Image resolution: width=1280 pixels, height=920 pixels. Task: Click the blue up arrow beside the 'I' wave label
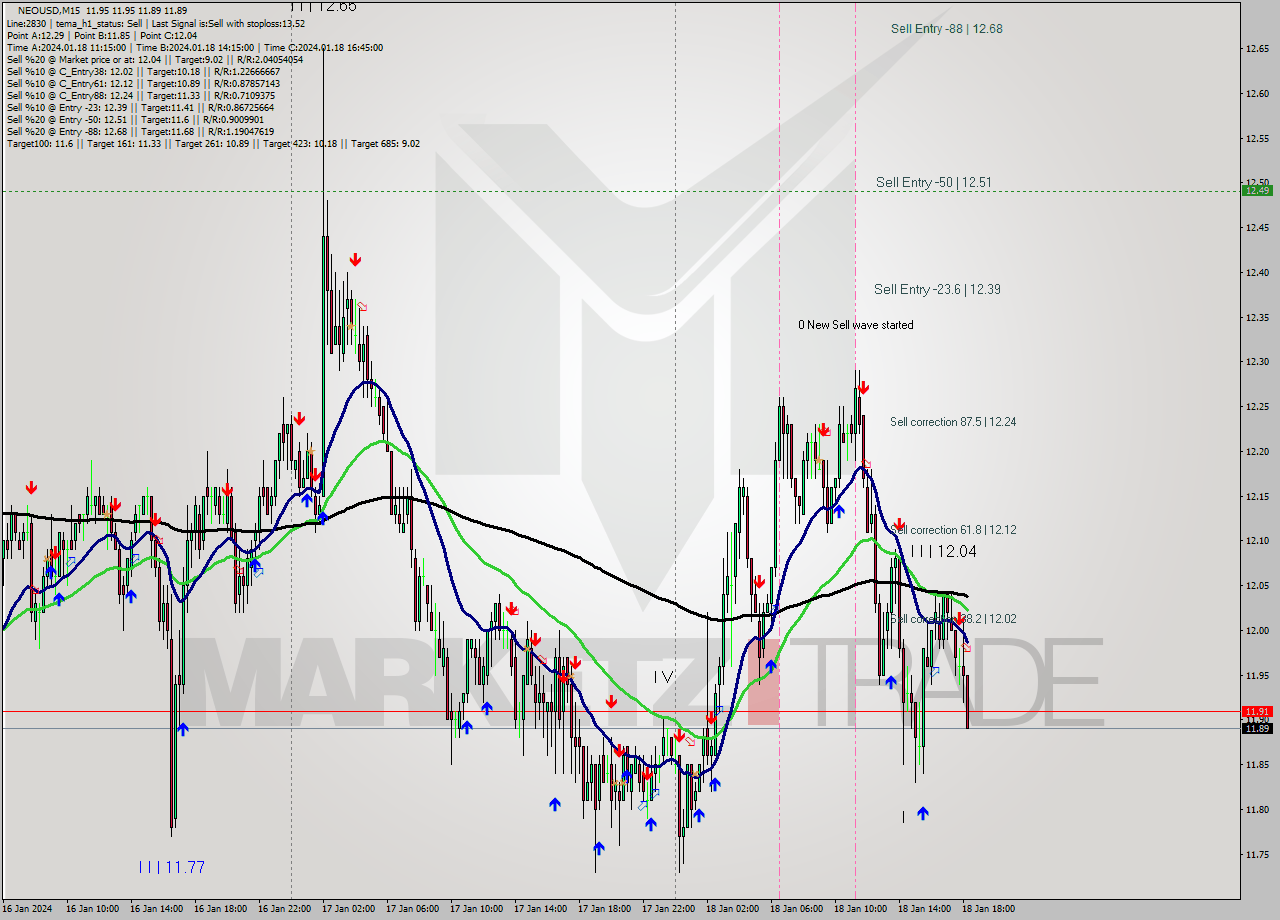(x=922, y=814)
